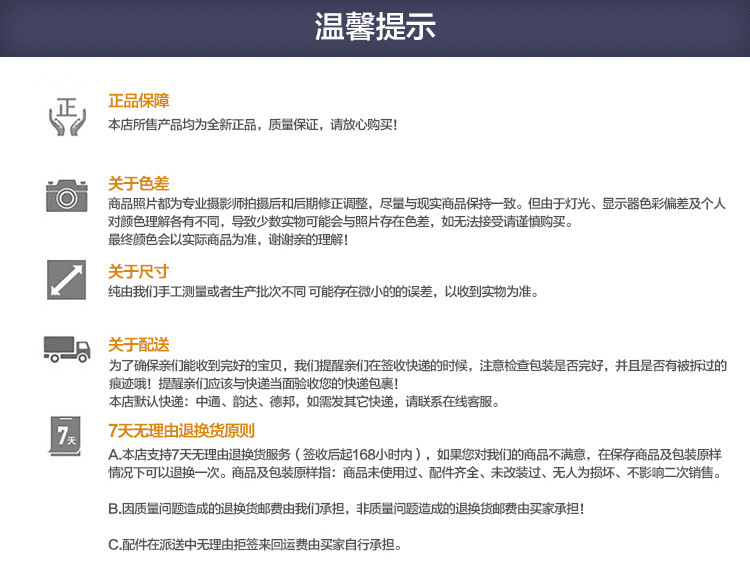Screen dimensions: 750x563
Task: Click the 正品保障 hands icon
Action: tap(67, 116)
